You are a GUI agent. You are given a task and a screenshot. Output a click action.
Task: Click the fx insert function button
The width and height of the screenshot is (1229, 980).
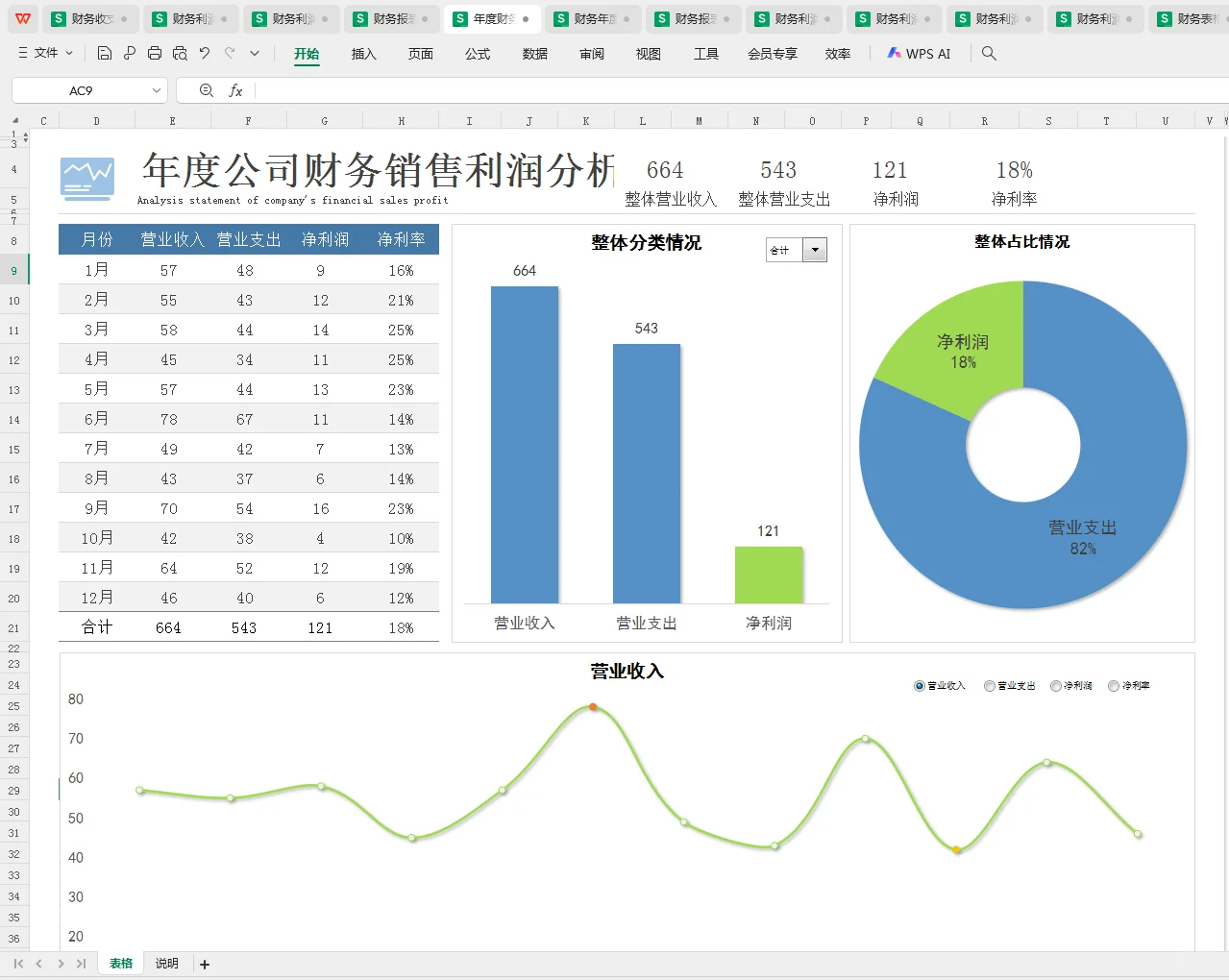tap(235, 89)
